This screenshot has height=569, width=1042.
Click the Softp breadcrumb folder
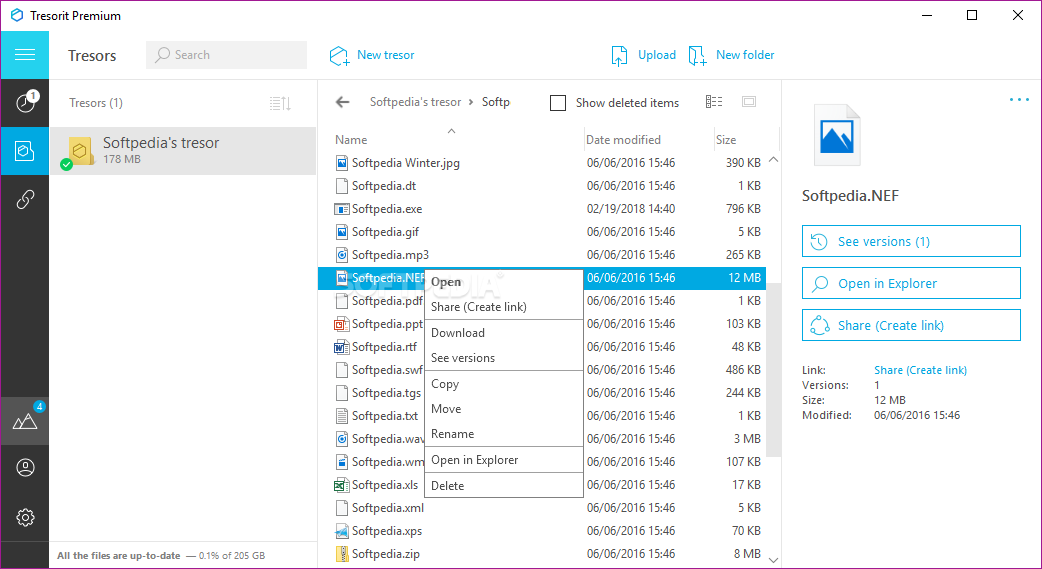coord(496,102)
